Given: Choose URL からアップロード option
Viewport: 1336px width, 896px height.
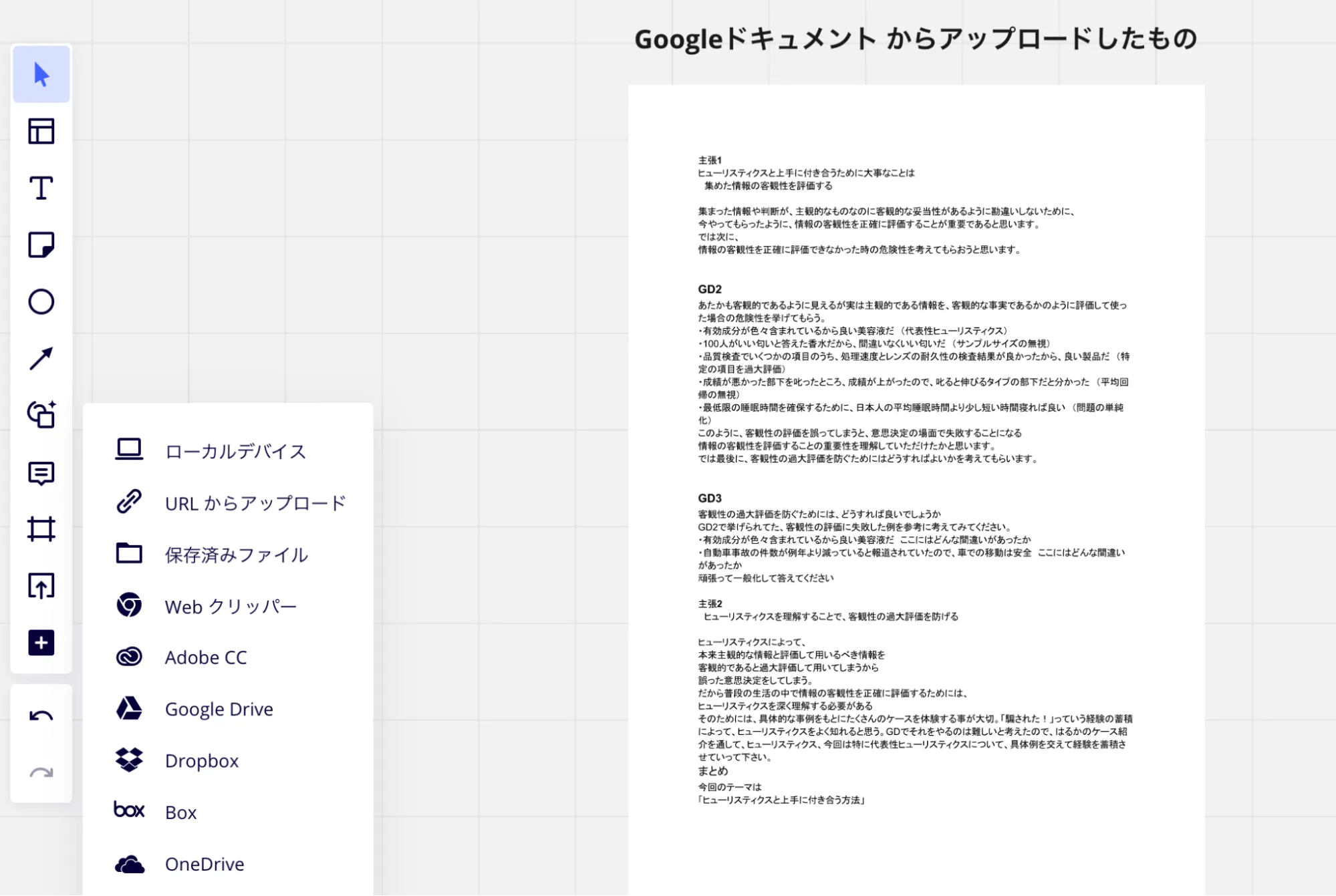Looking at the screenshot, I should 228,502.
